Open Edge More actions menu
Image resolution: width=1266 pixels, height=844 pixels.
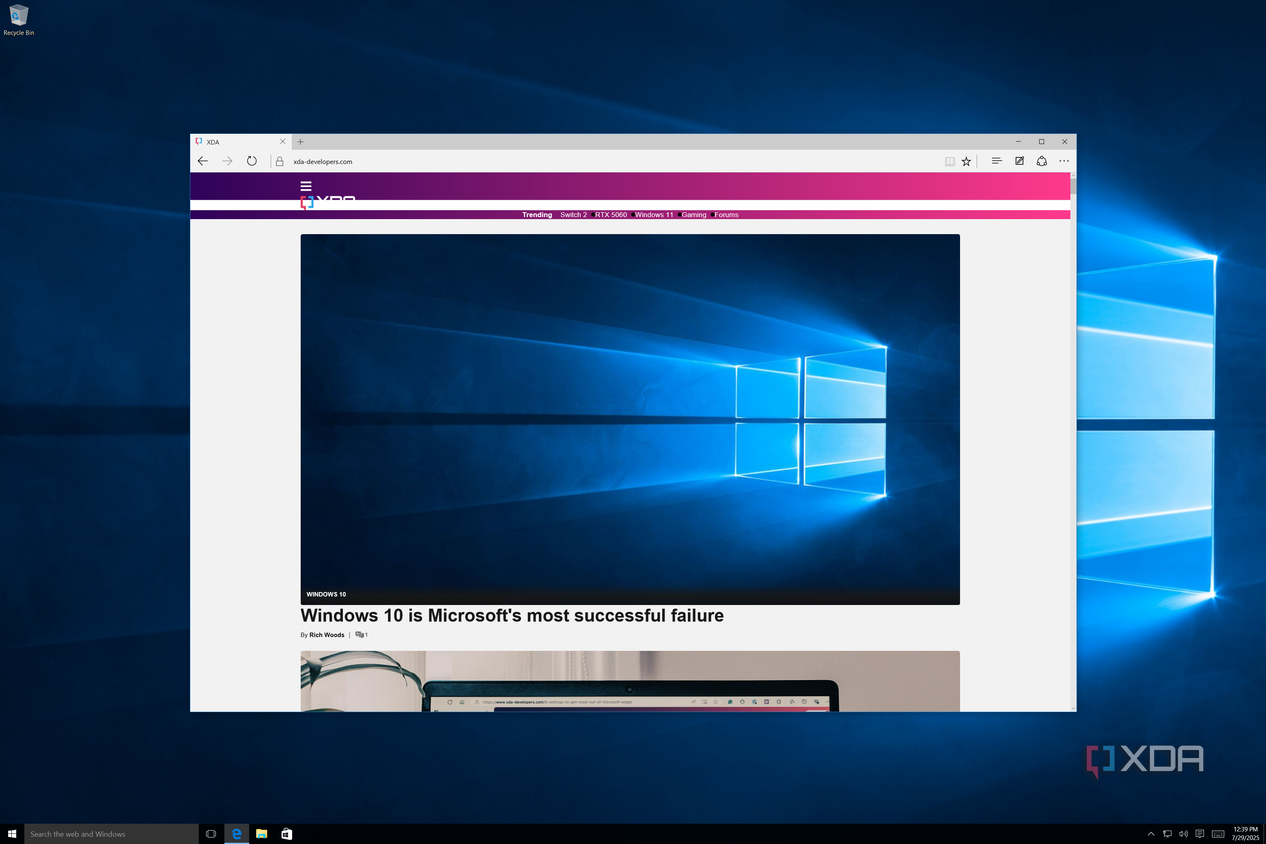[1064, 161]
